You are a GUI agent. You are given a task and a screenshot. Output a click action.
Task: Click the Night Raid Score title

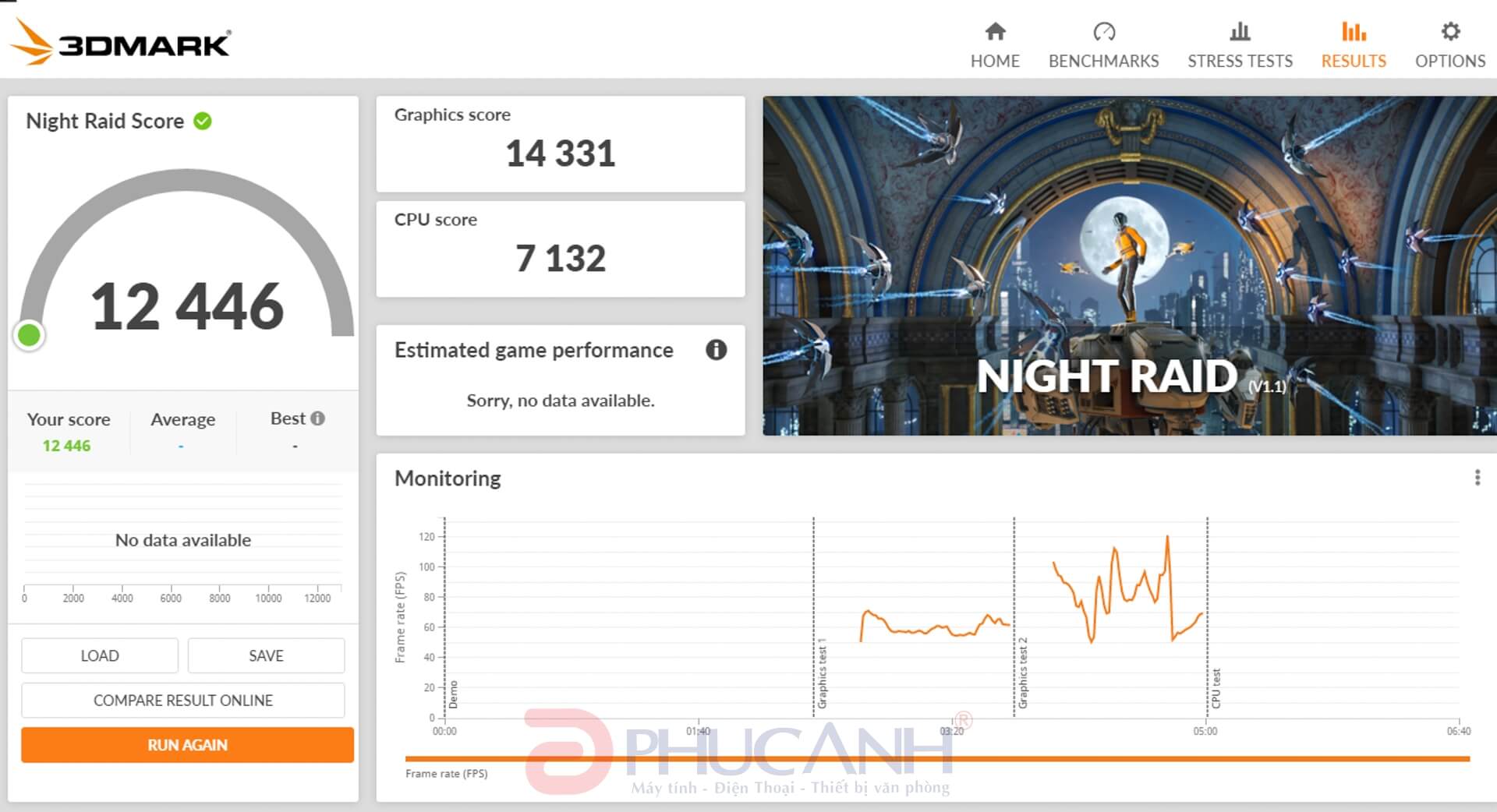pos(104,121)
